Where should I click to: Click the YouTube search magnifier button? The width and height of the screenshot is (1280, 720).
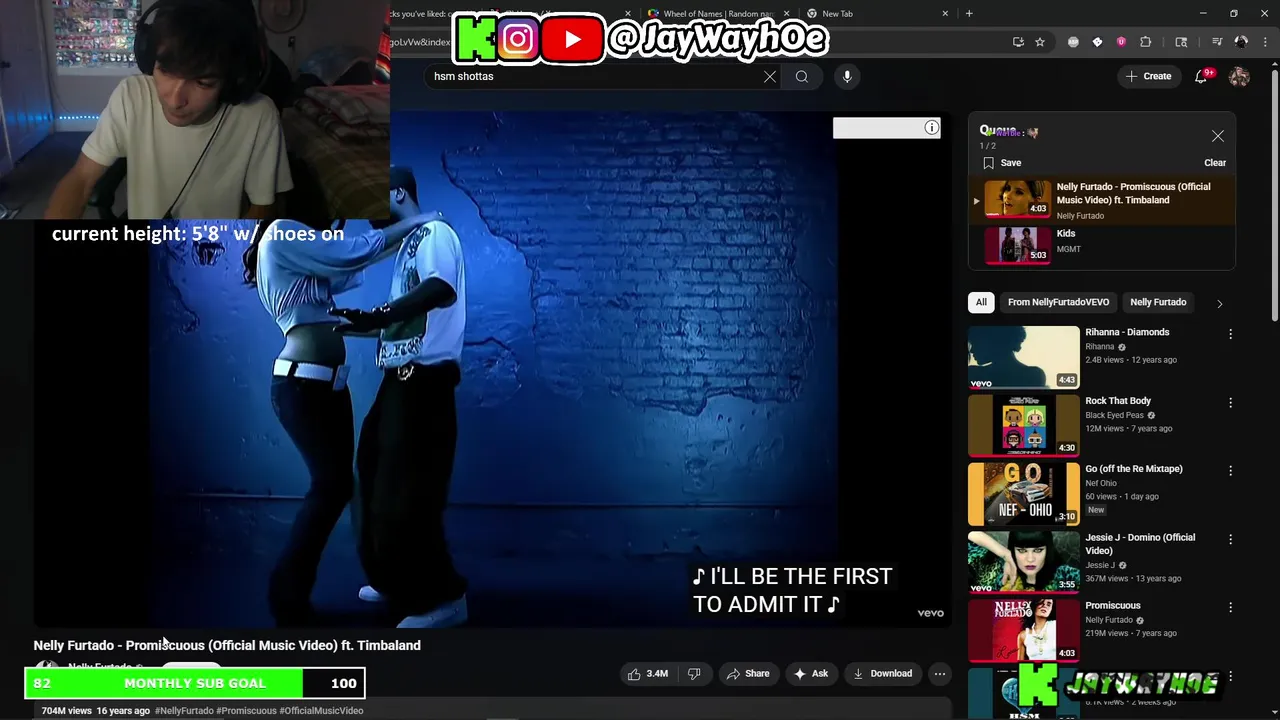click(802, 76)
